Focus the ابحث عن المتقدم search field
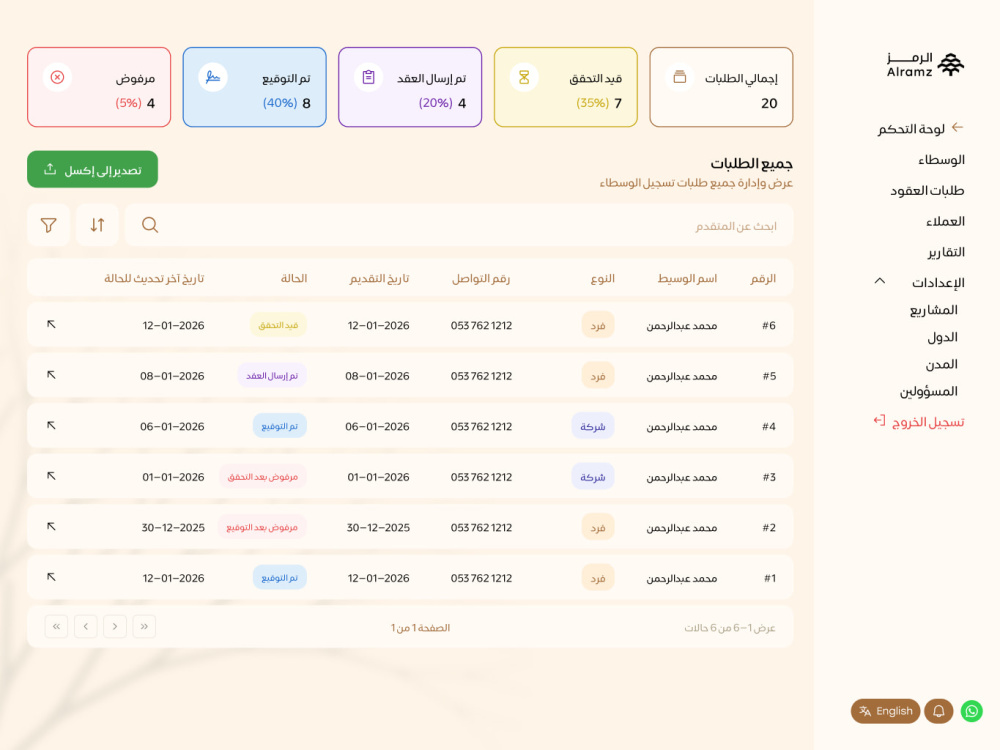Image resolution: width=1000 pixels, height=750 pixels. [459, 225]
